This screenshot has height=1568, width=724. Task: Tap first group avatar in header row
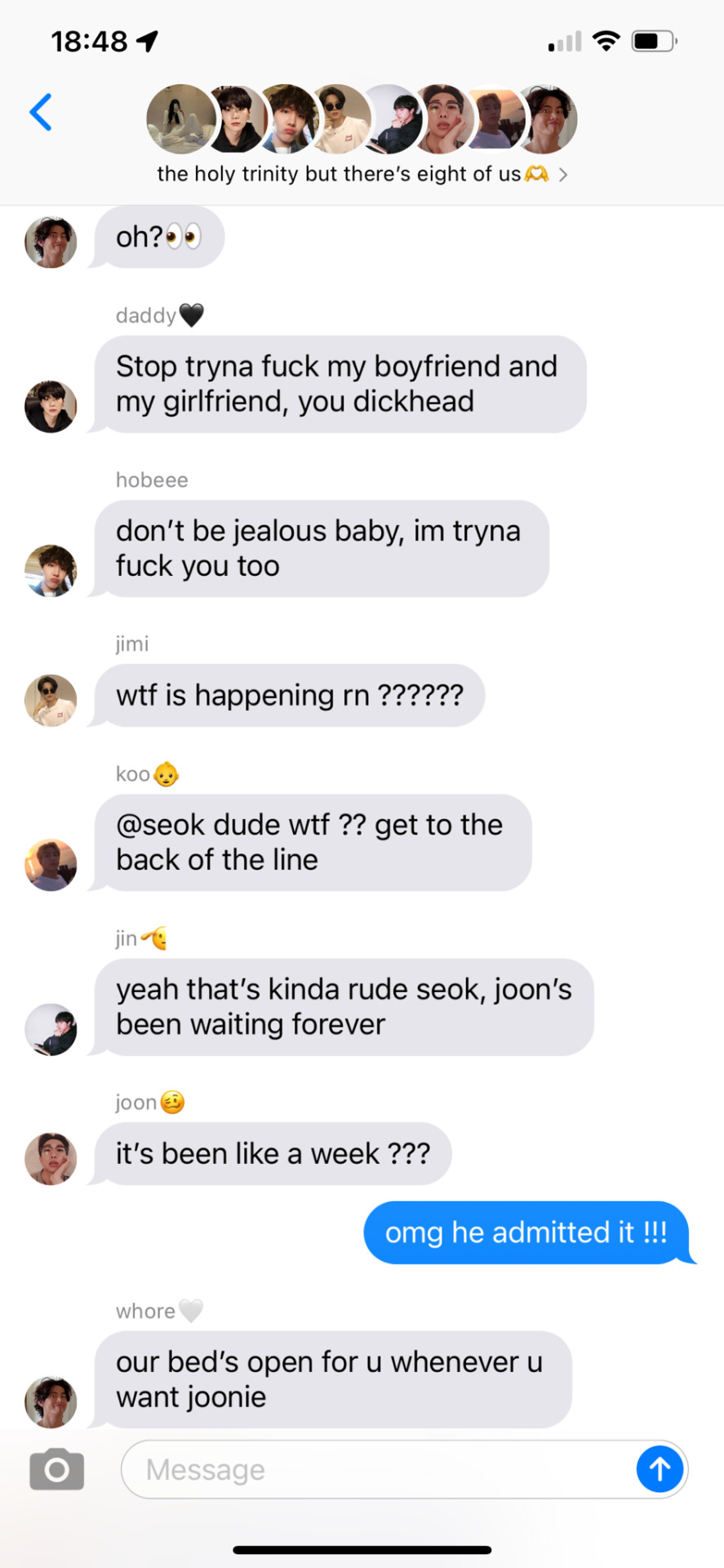tap(180, 119)
